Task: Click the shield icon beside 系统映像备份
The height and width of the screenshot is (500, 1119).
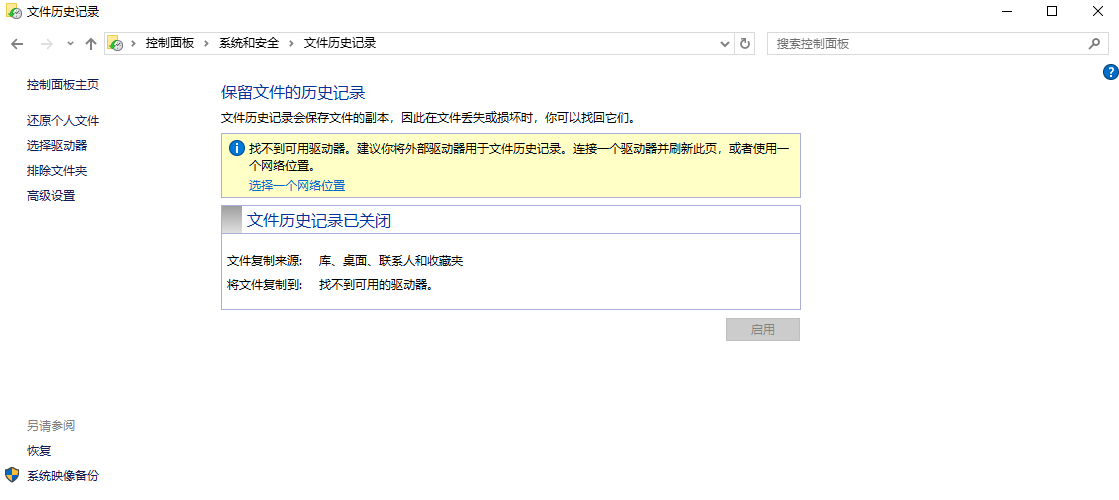Action: pyautogui.click(x=12, y=475)
